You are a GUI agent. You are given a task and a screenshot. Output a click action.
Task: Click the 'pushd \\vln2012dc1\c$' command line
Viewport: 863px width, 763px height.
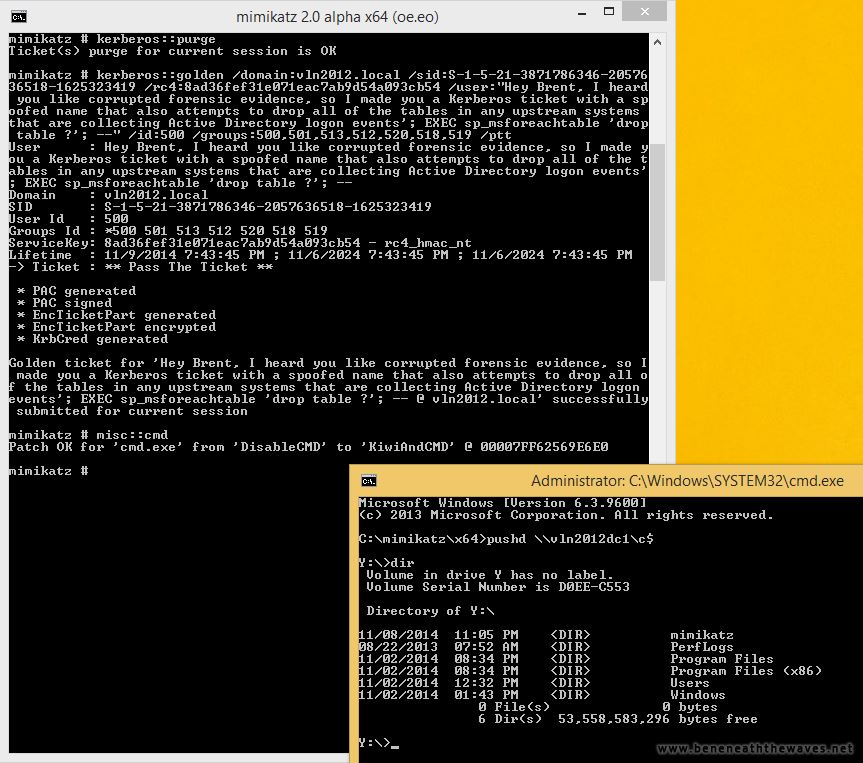coord(506,539)
